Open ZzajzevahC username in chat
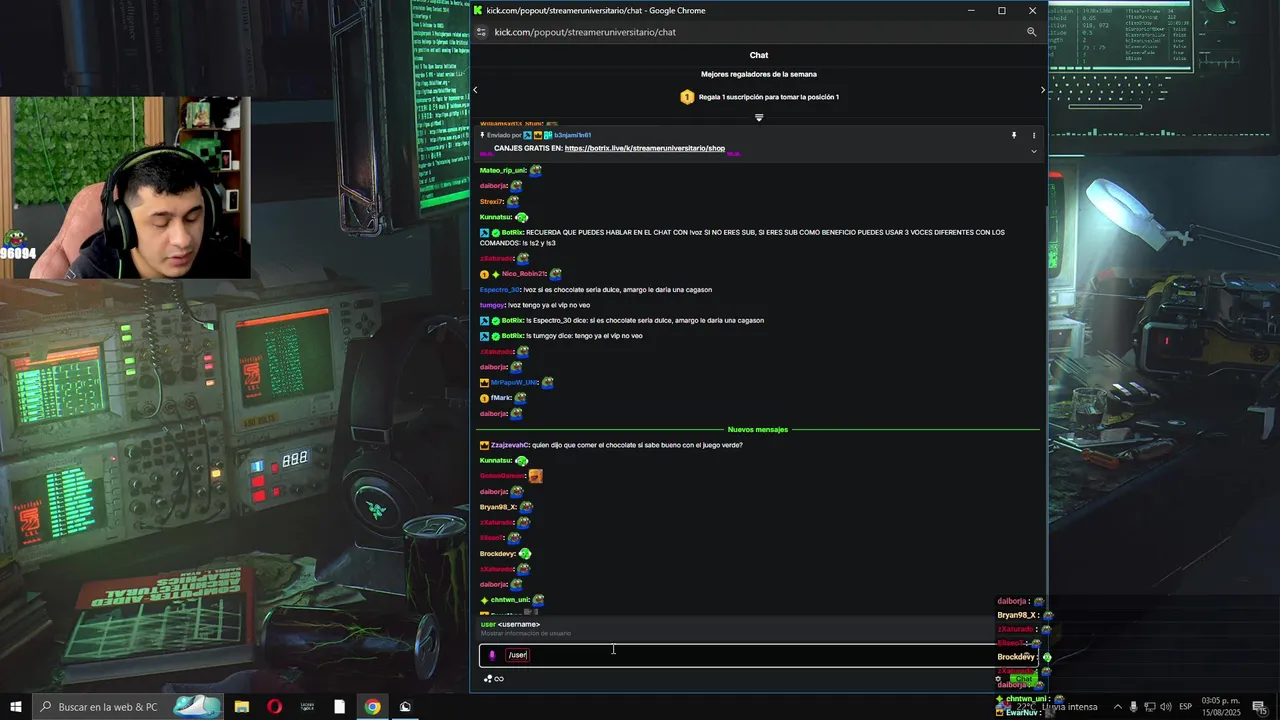The width and height of the screenshot is (1280, 720). [509, 445]
